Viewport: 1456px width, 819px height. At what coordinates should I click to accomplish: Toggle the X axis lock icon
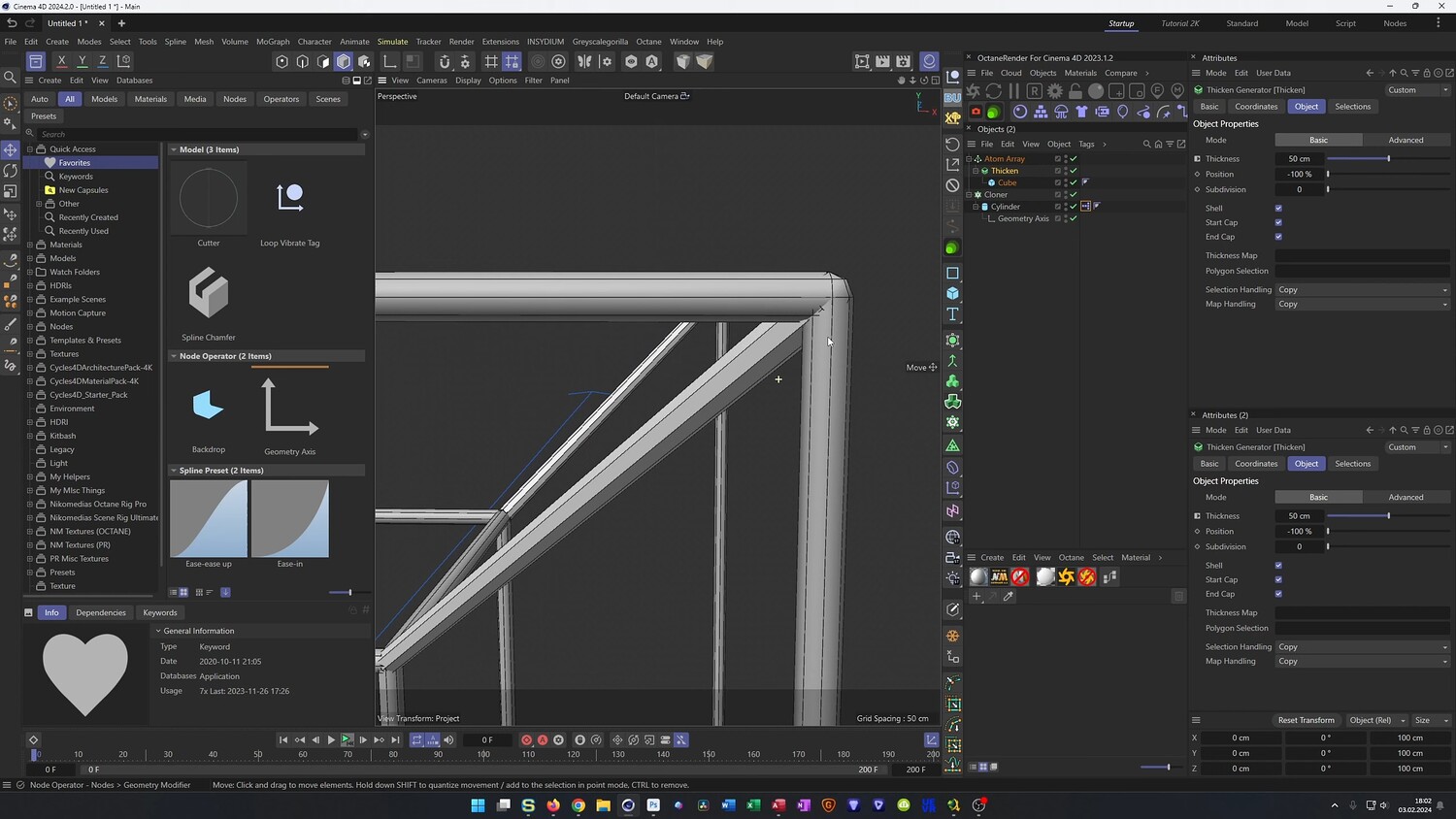tap(61, 61)
